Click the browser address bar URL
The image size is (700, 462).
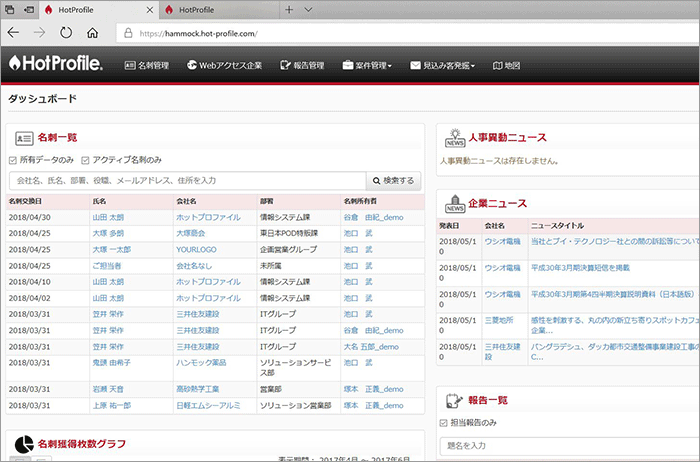point(198,33)
